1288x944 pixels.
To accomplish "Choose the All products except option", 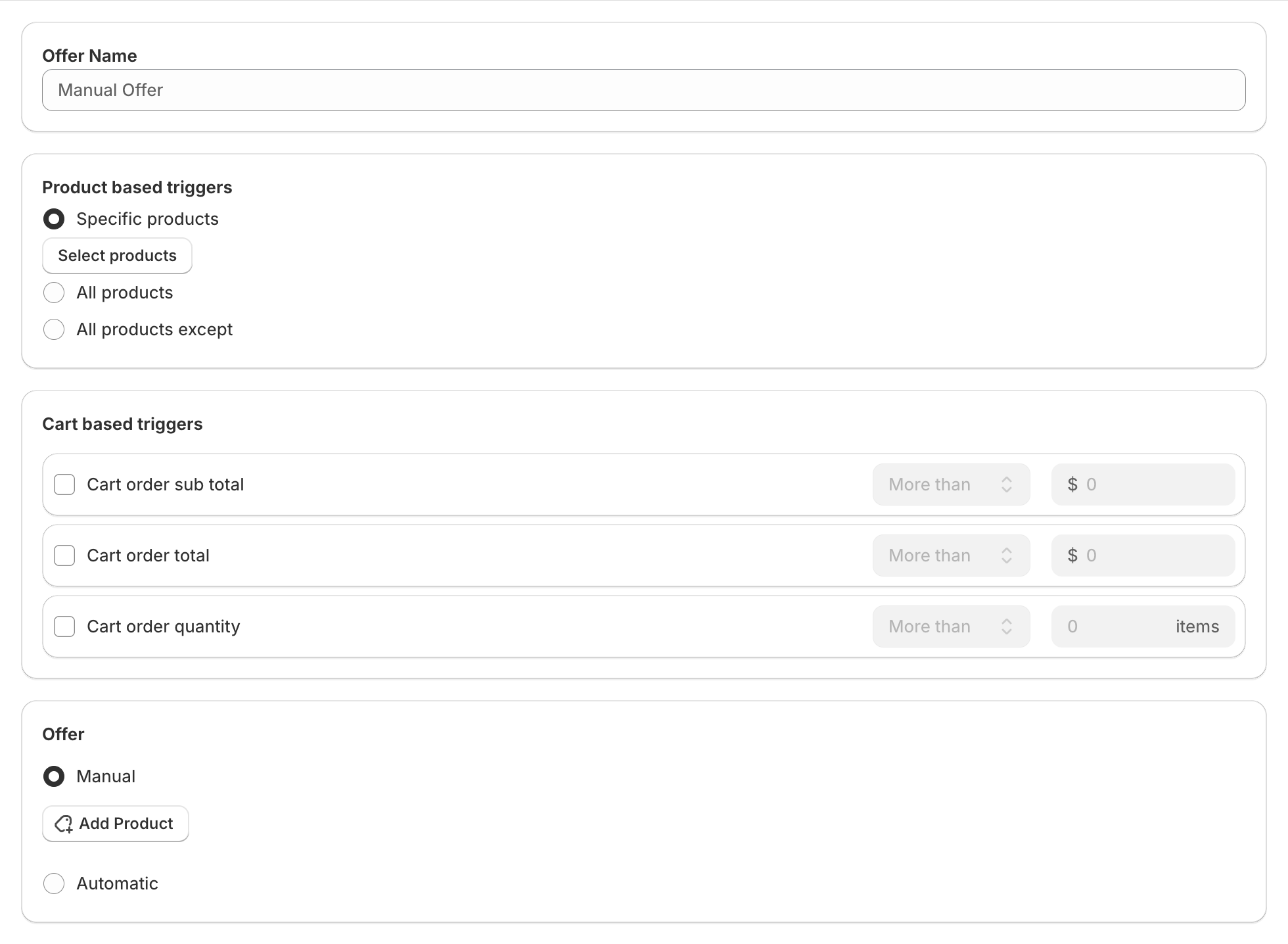I will [x=54, y=329].
